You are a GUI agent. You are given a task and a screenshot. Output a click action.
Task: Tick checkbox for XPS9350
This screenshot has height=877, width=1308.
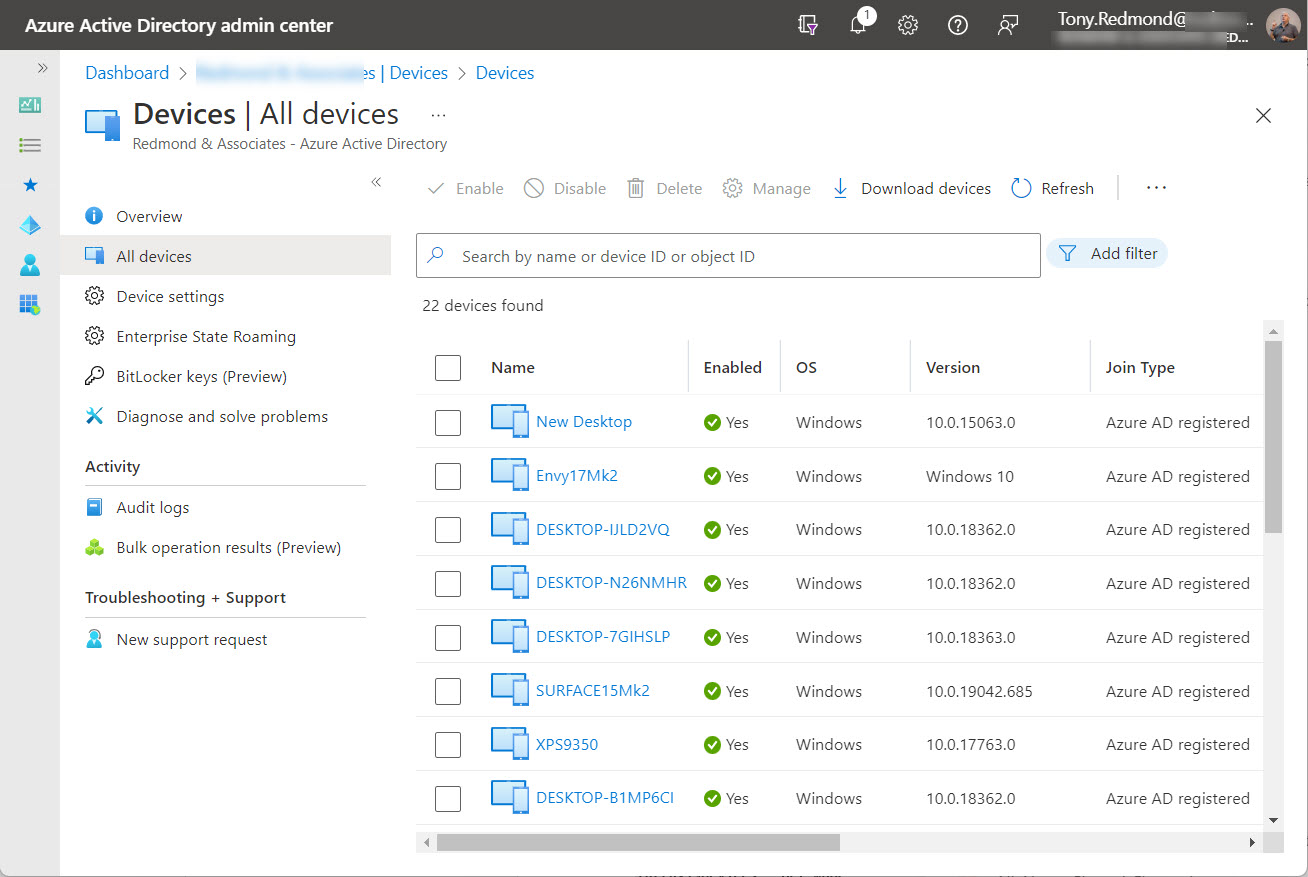448,744
